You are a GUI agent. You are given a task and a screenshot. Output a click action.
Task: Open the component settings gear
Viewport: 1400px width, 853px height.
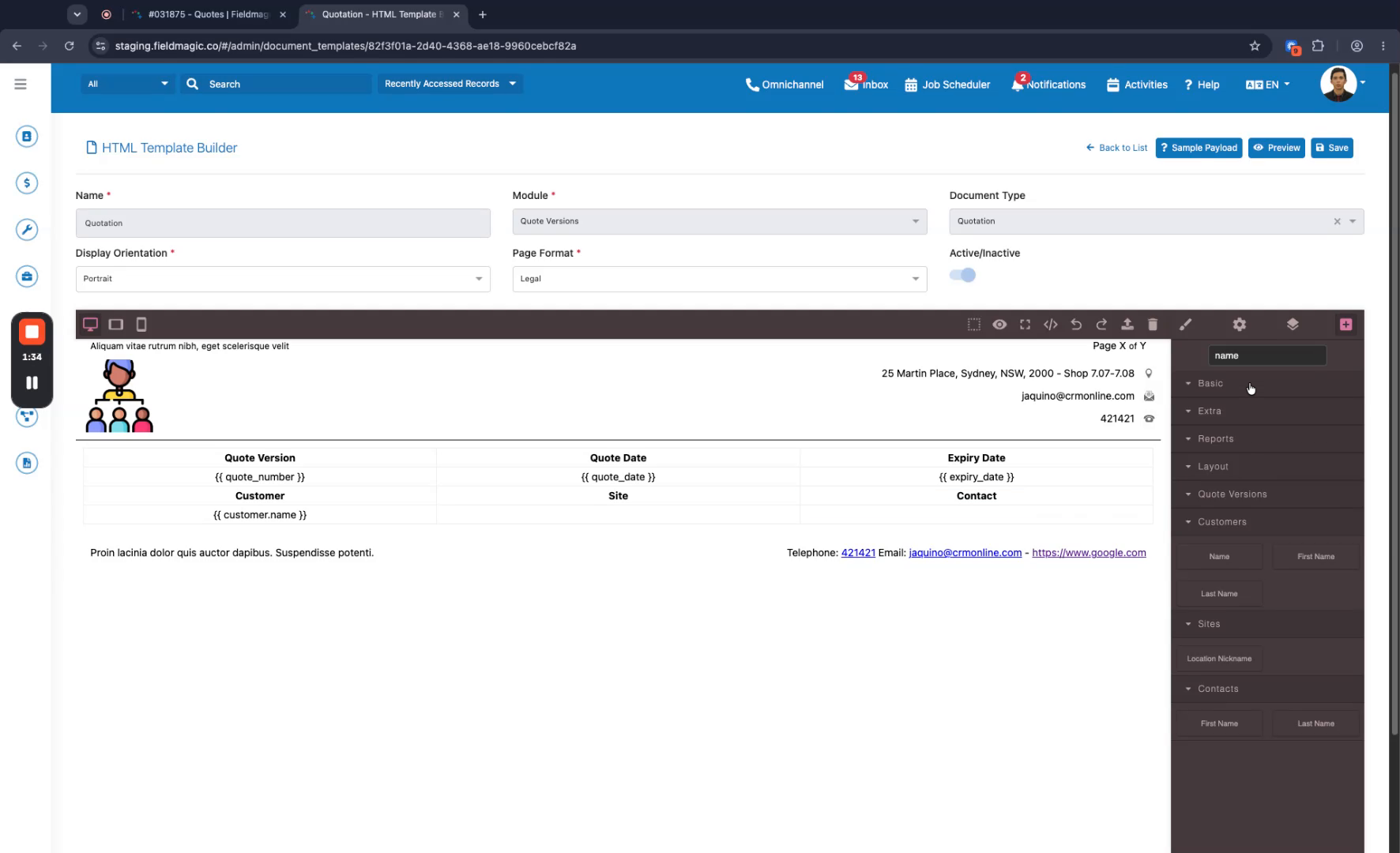(1239, 325)
